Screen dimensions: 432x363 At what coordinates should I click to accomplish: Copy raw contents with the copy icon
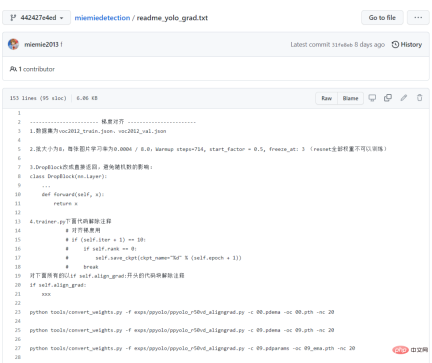tap(388, 98)
